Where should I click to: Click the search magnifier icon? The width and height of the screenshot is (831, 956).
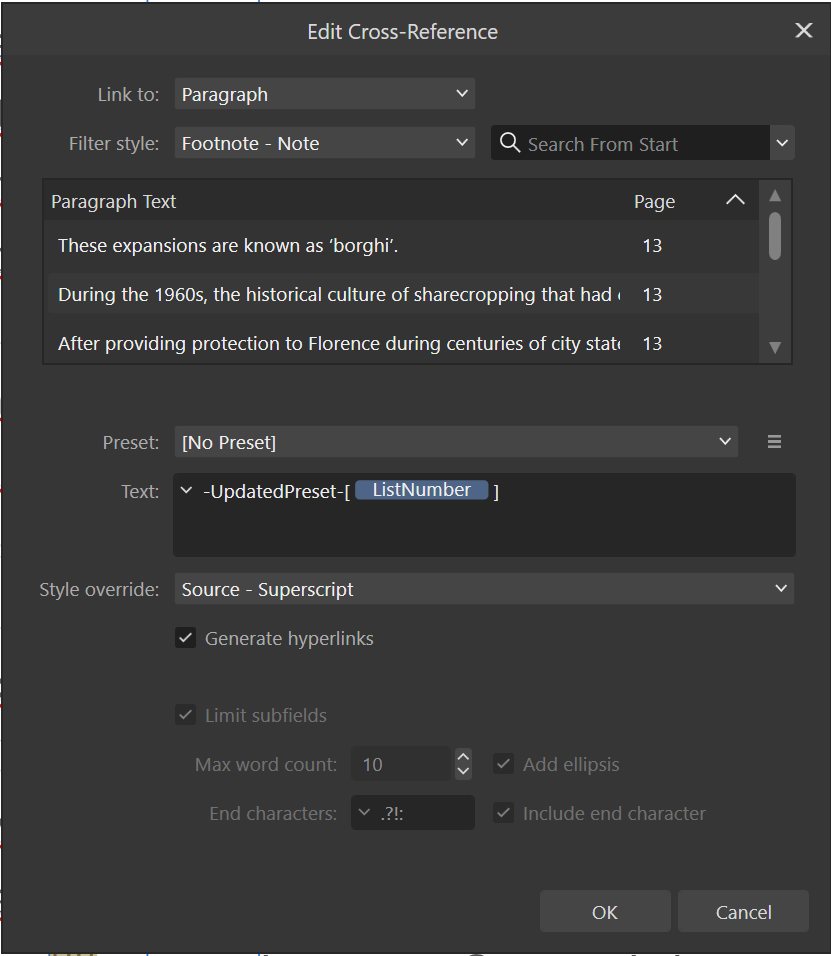pos(510,143)
